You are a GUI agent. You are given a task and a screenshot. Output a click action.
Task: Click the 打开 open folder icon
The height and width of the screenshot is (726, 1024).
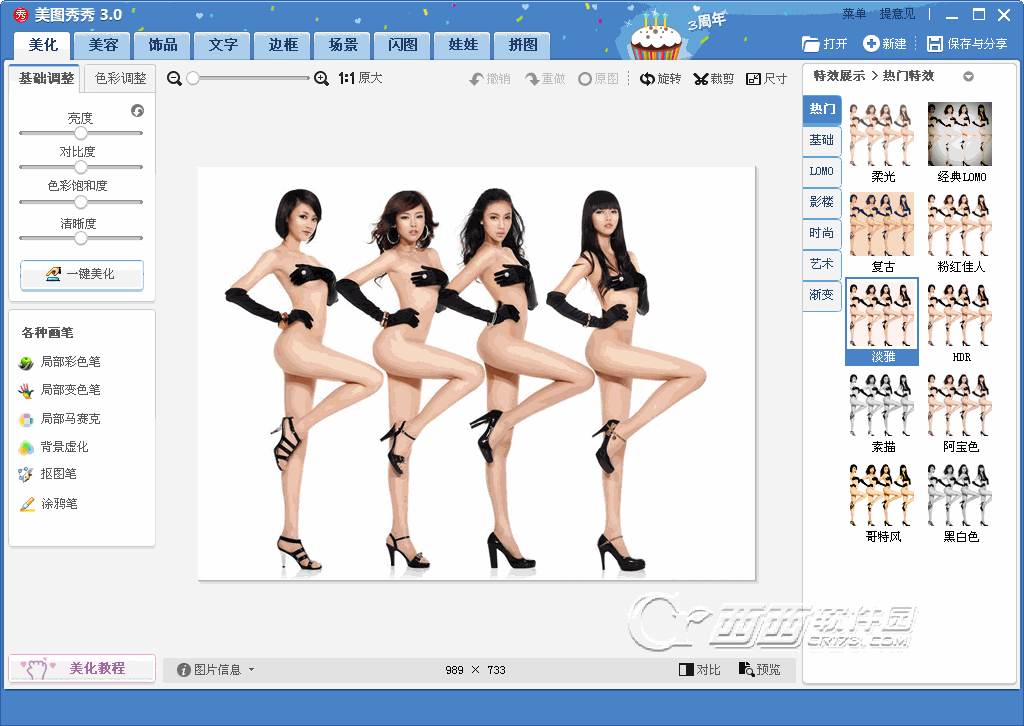[x=810, y=44]
